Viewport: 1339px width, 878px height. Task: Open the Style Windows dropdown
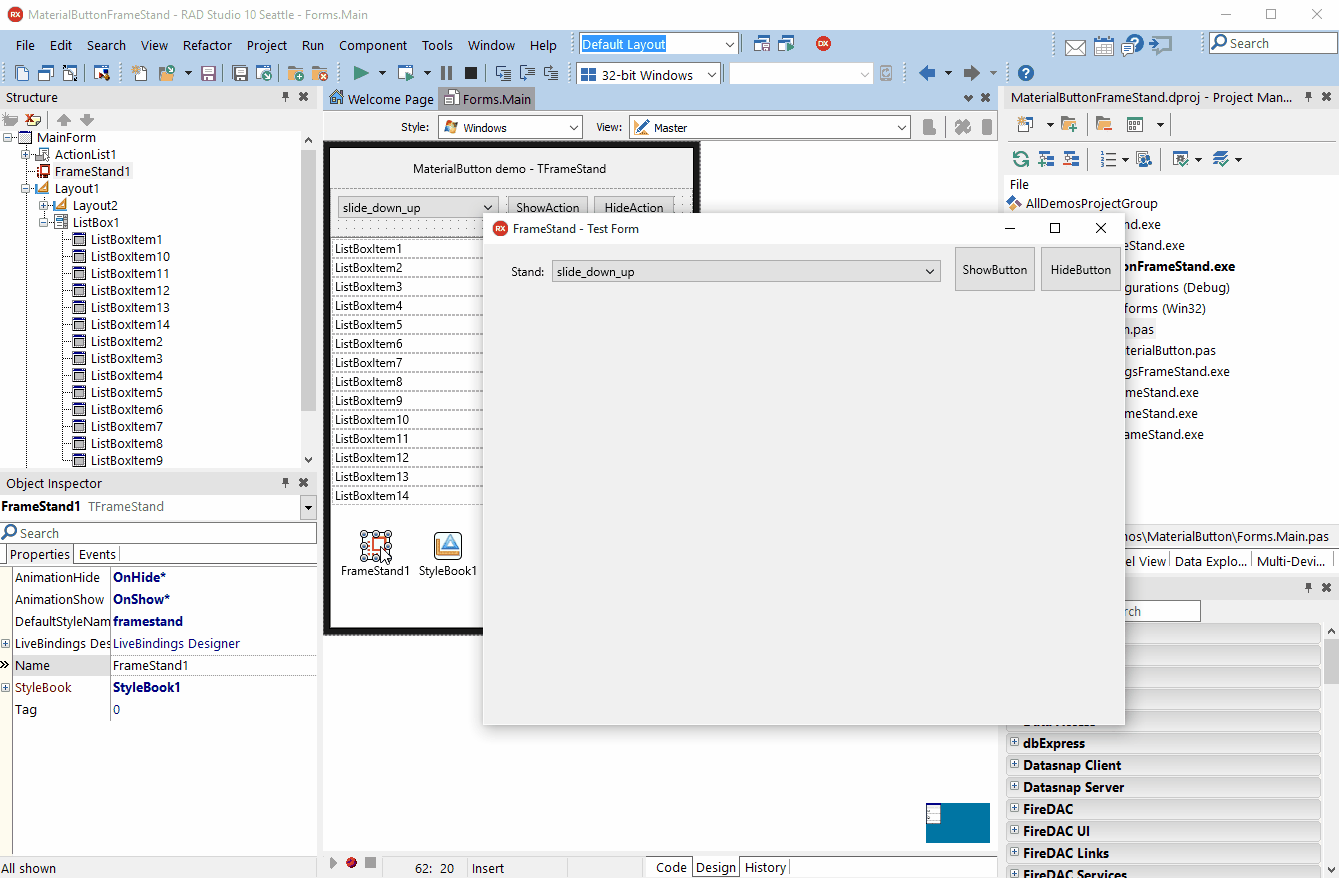tap(573, 128)
